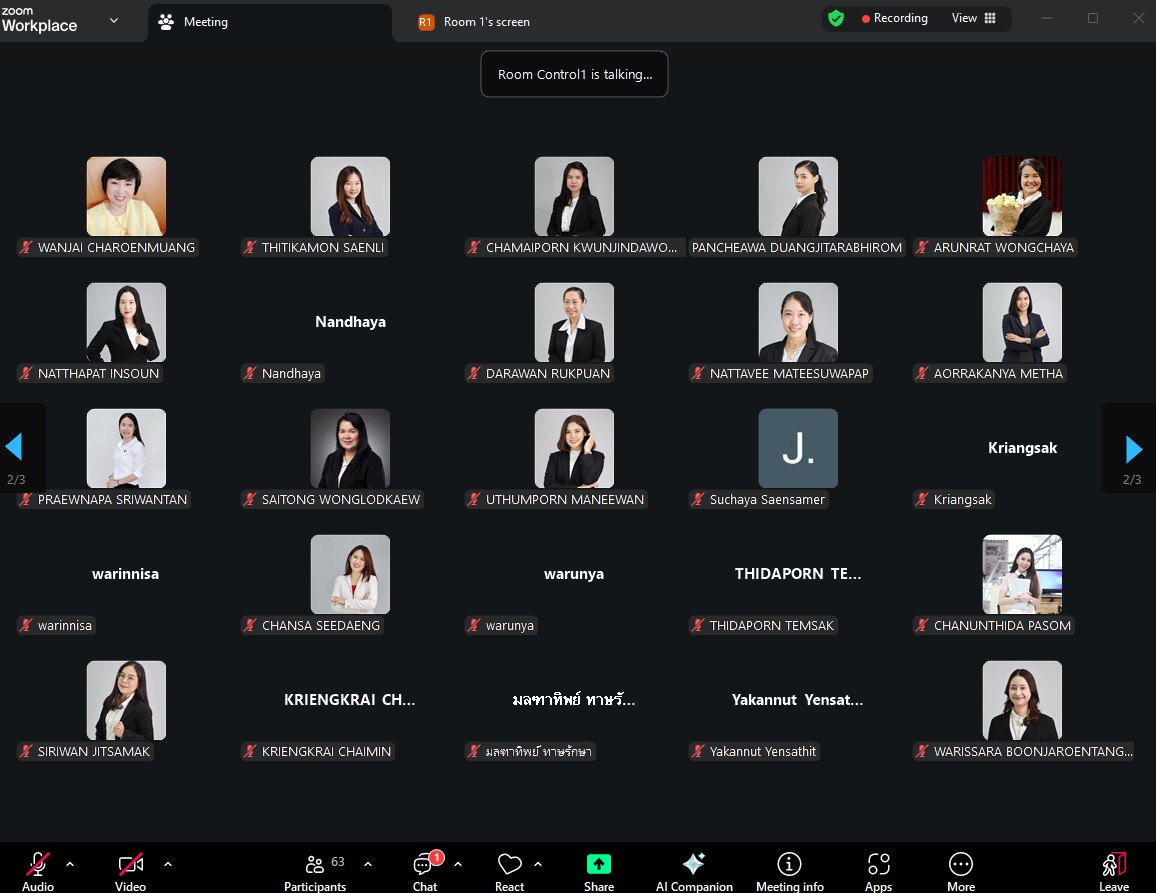This screenshot has height=893, width=1156.
Task: Click the PRAEWNAPA SRIWANTAN name label
Action: click(x=112, y=500)
